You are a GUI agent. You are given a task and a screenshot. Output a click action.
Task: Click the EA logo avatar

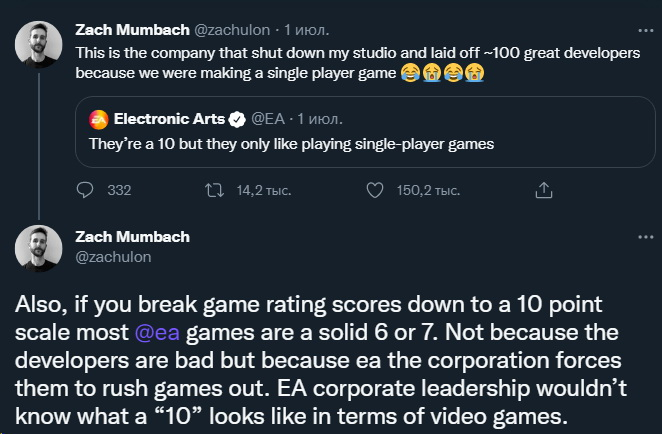point(99,121)
